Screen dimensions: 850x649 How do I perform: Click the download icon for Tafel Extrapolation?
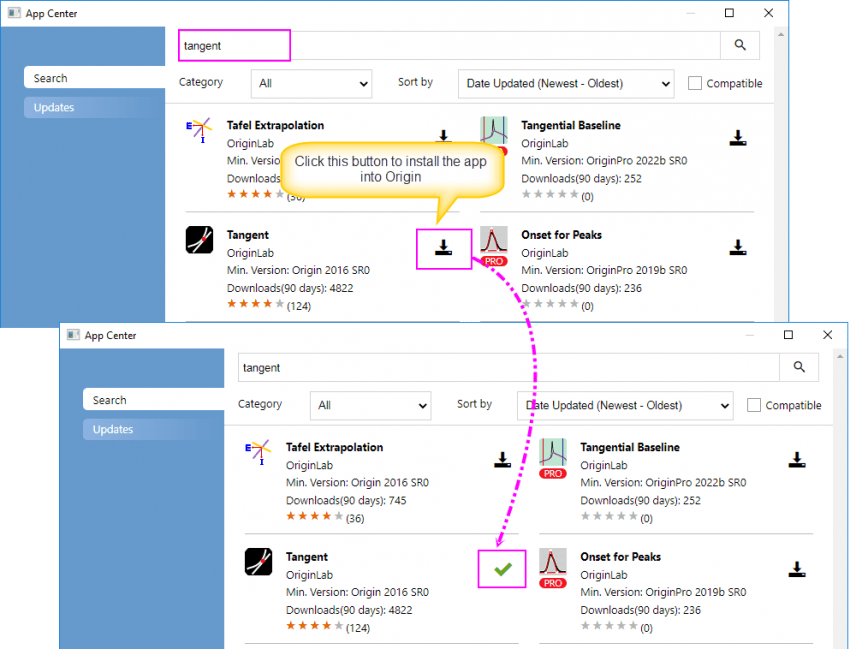pyautogui.click(x=441, y=135)
